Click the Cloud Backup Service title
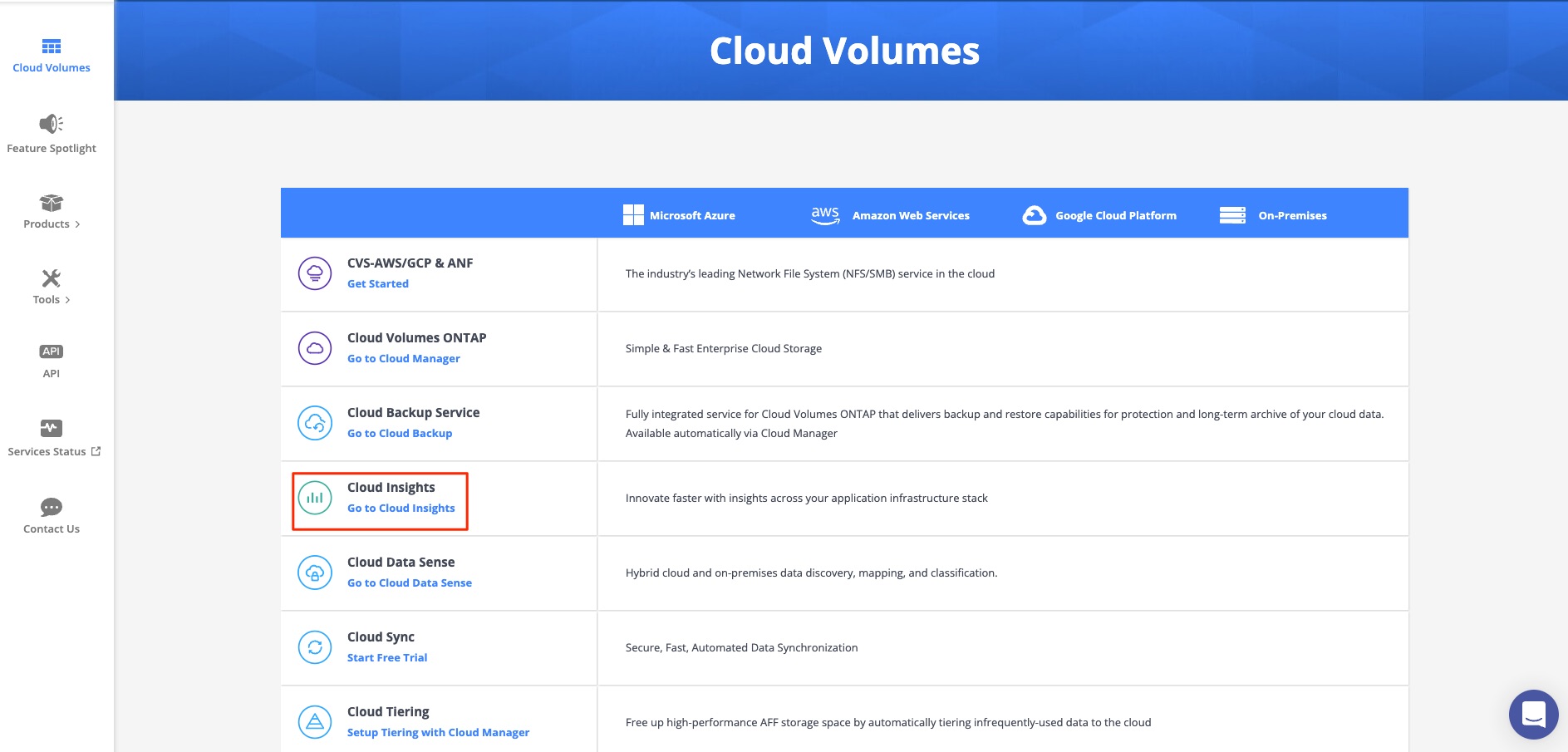 pos(413,412)
